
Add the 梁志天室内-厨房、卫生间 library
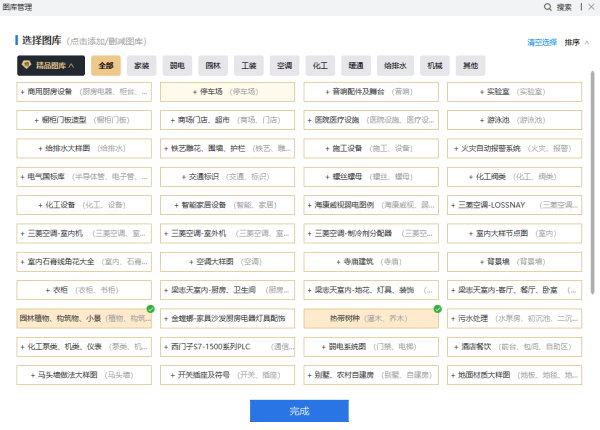click(x=227, y=290)
